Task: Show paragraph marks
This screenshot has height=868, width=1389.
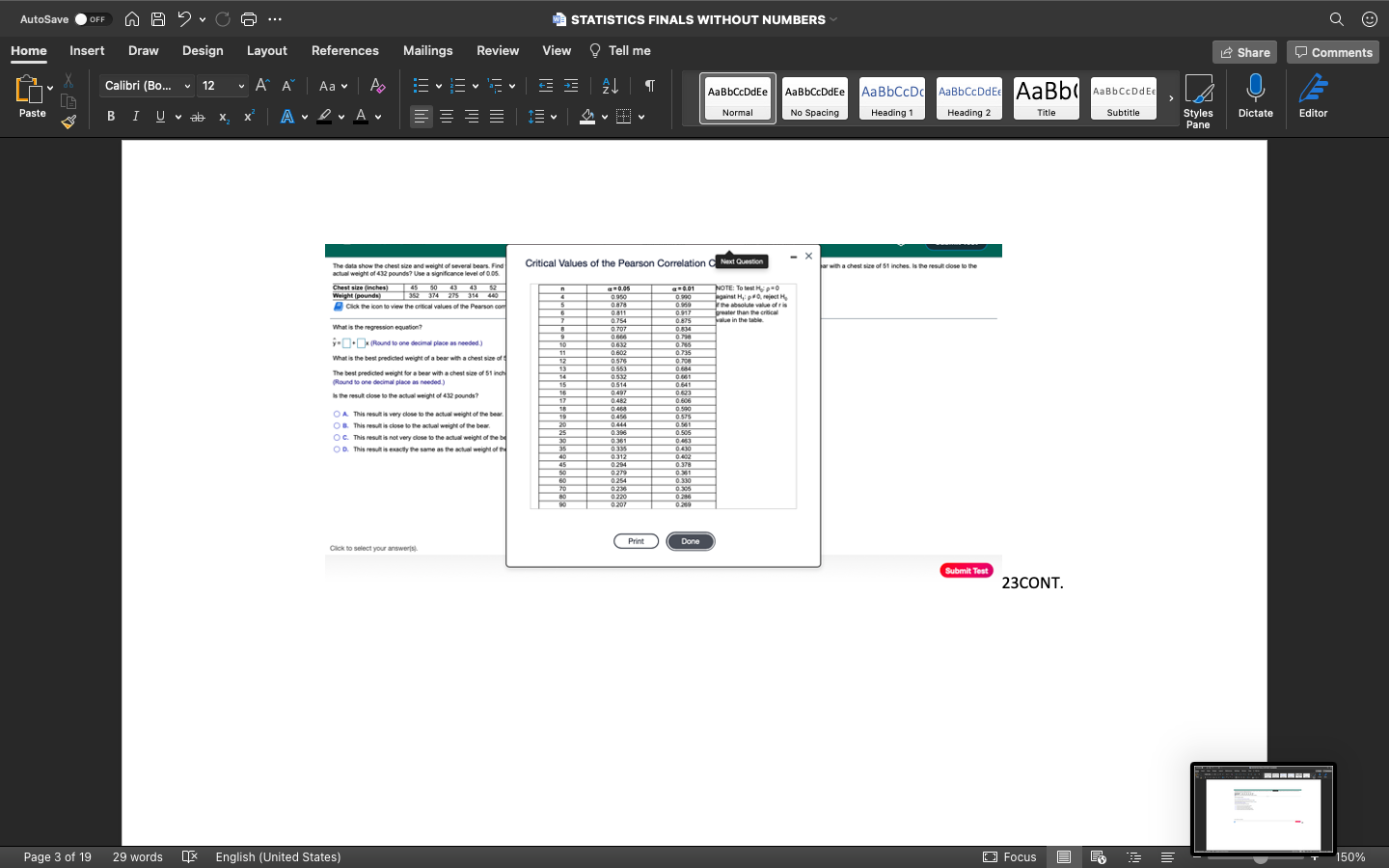Action: [x=649, y=86]
